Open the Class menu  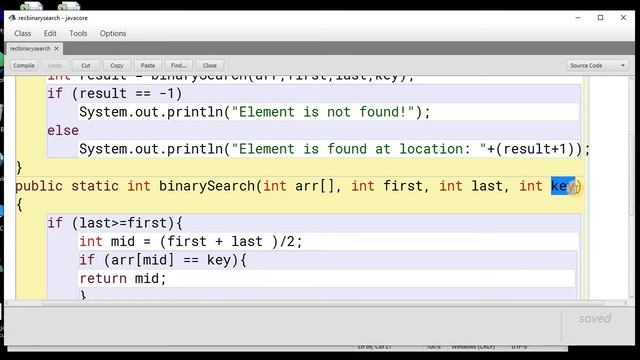tap(22, 33)
